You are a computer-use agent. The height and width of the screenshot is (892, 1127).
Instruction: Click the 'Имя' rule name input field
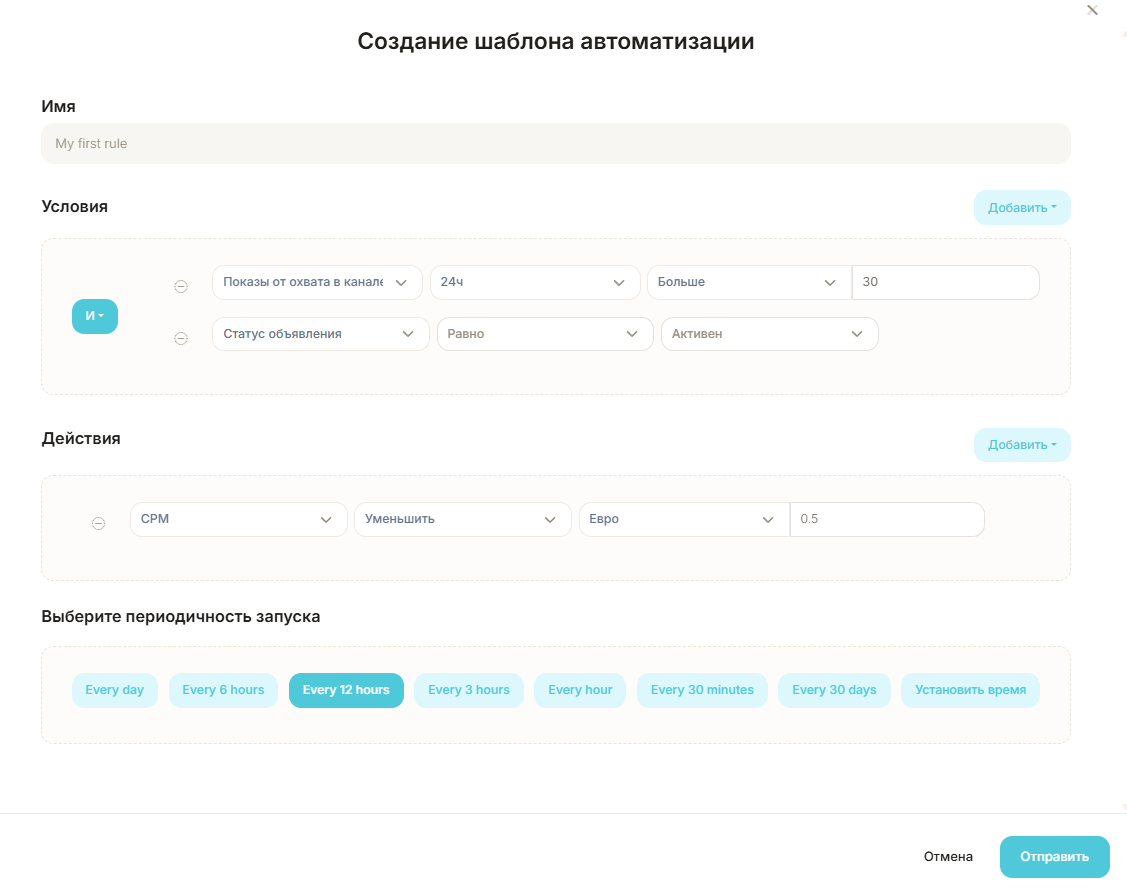pyautogui.click(x=555, y=144)
